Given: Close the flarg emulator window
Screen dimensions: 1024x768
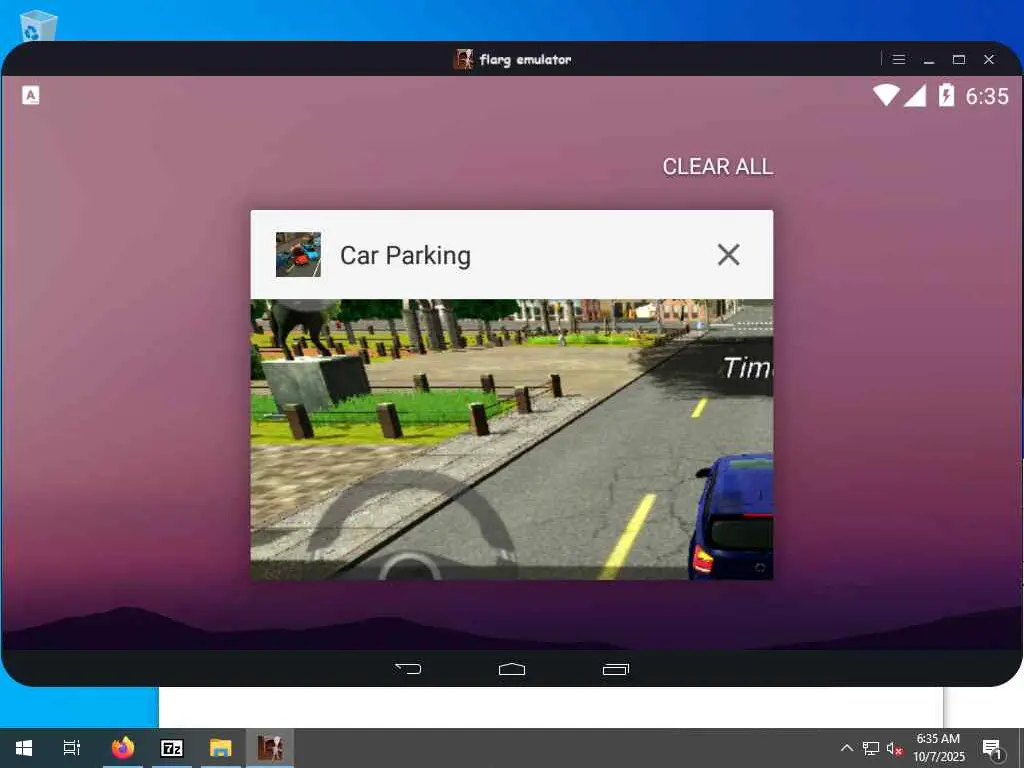Looking at the screenshot, I should point(989,59).
